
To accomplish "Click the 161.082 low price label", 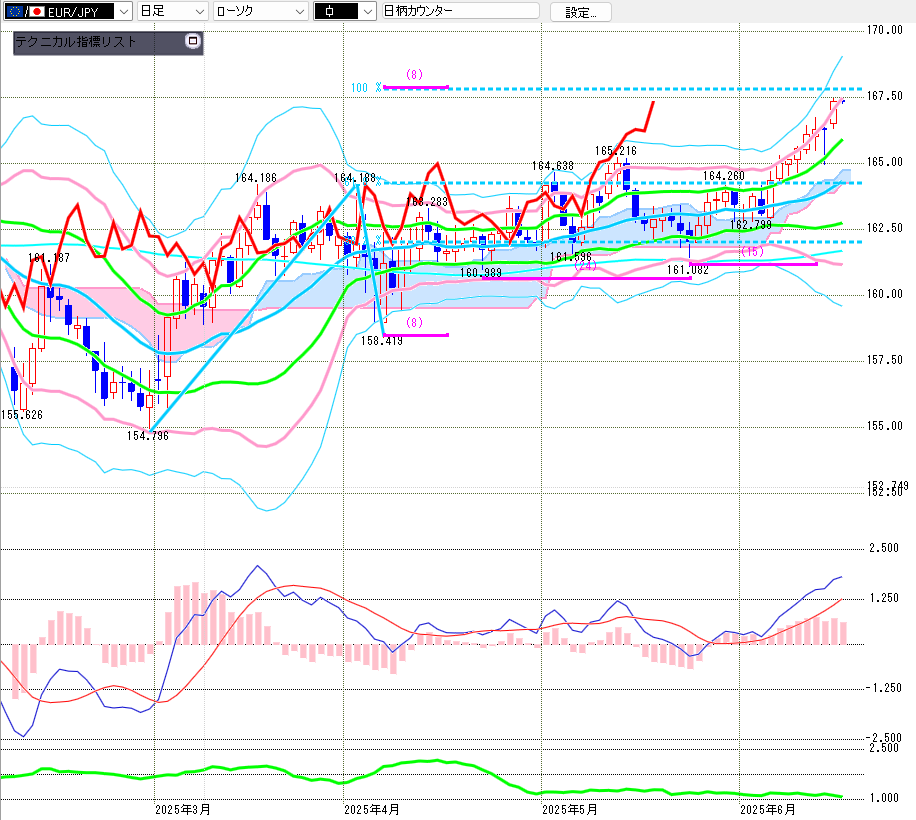I will pyautogui.click(x=688, y=270).
